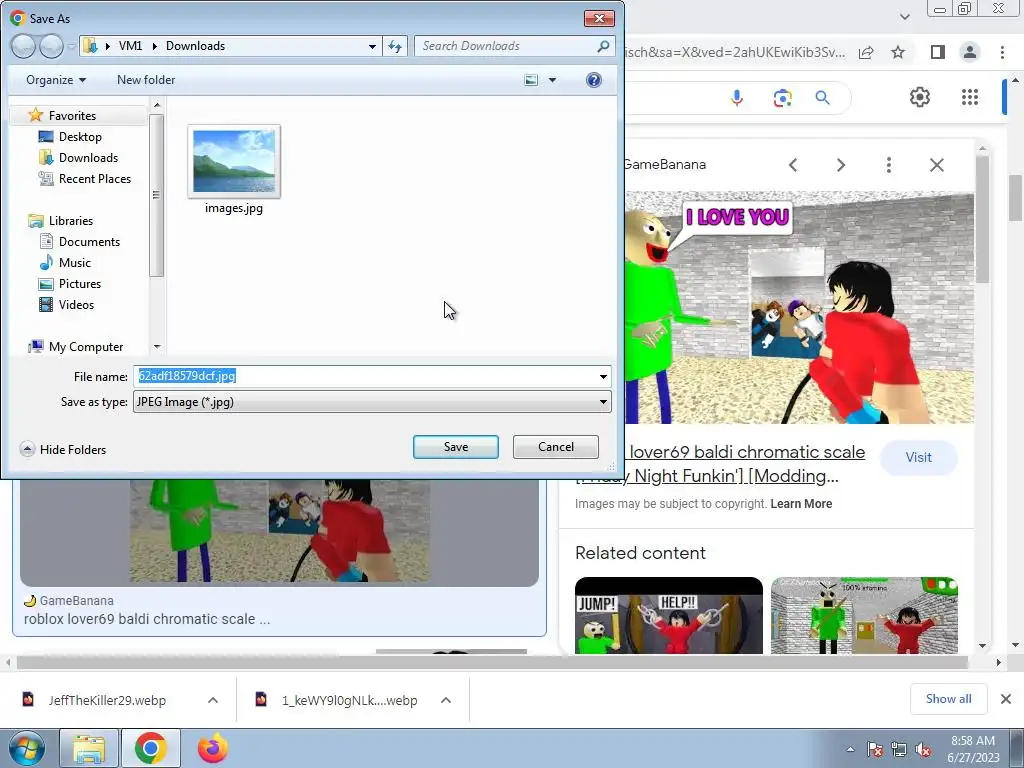Click the large Baldi I LOVE YOU preview image

[799, 307]
